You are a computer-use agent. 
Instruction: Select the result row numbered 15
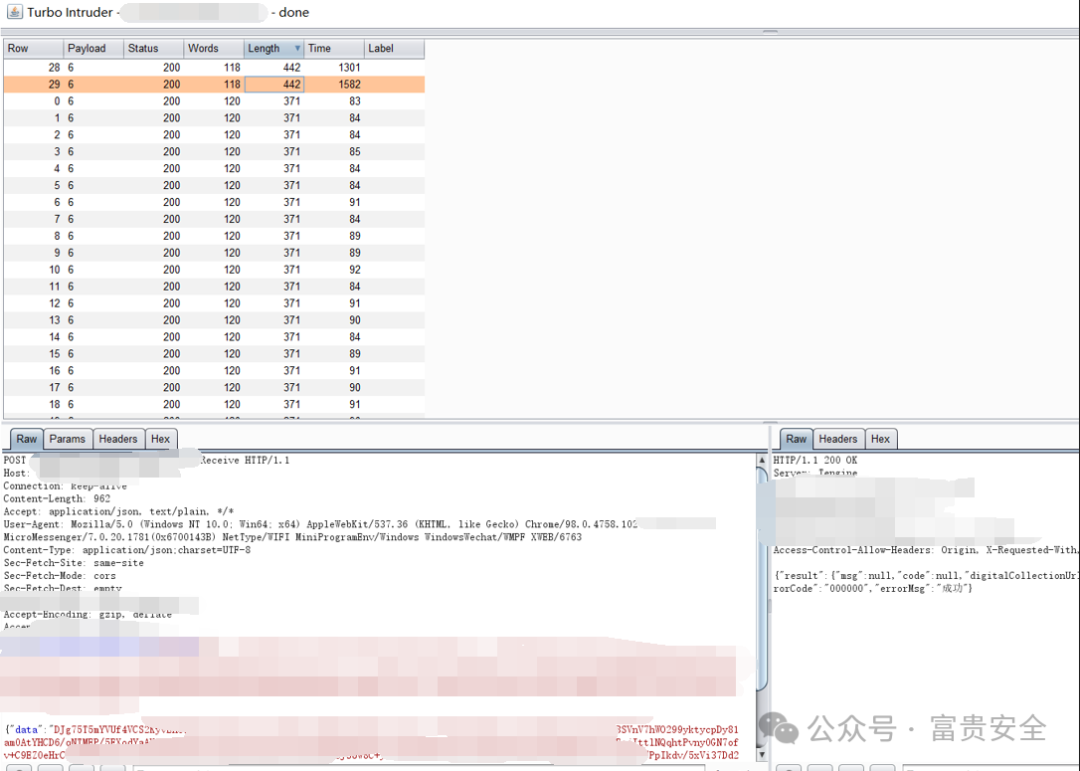click(x=214, y=354)
